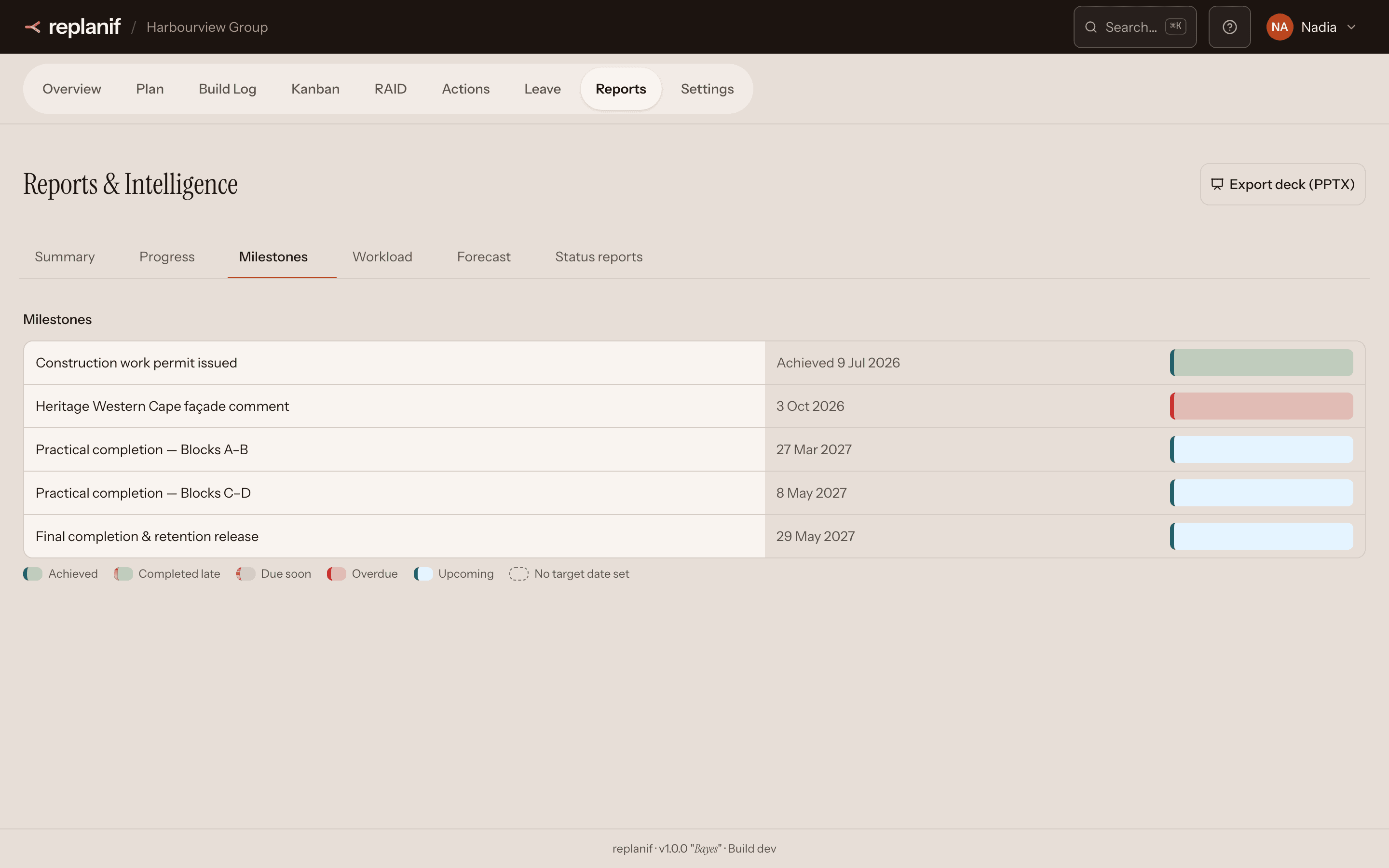1389x868 pixels.
Task: Switch to Build Log
Action: click(227, 89)
